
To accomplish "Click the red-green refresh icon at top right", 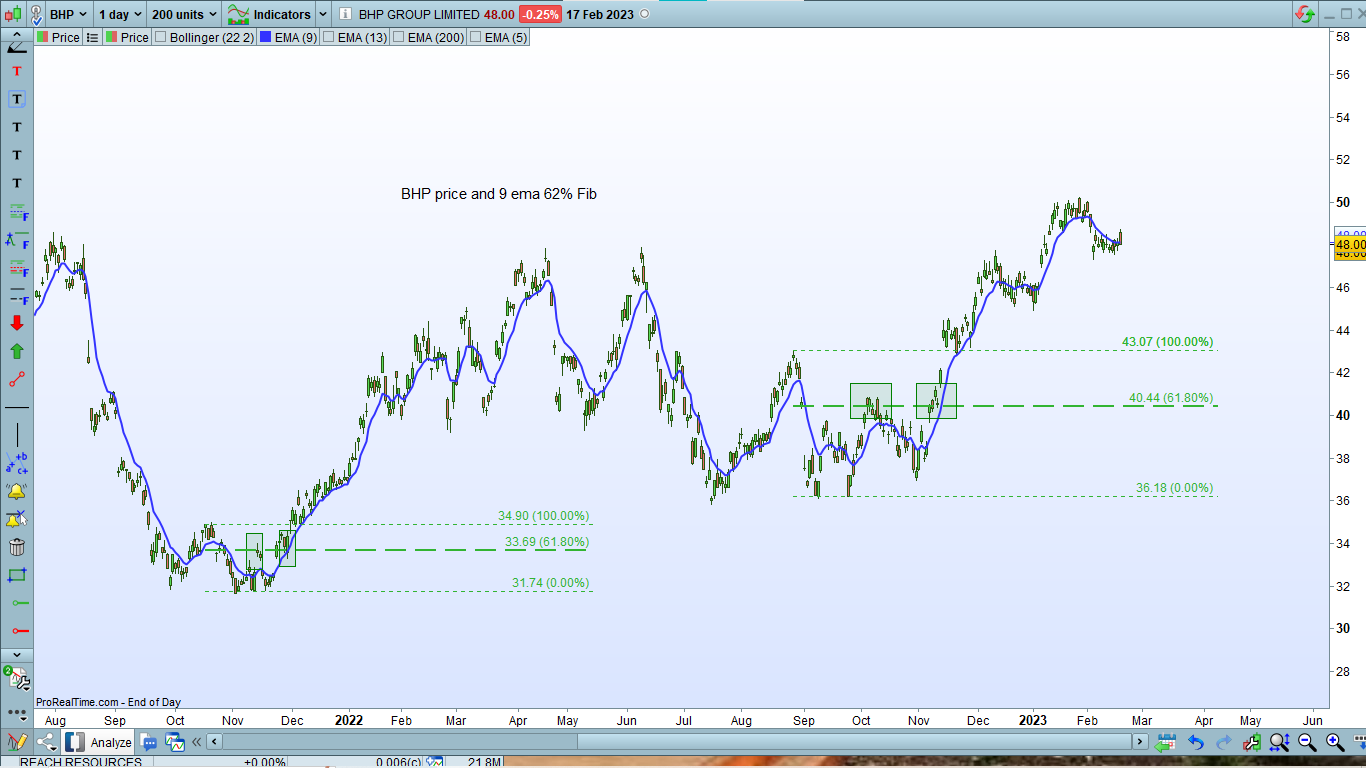I will tap(1304, 15).
